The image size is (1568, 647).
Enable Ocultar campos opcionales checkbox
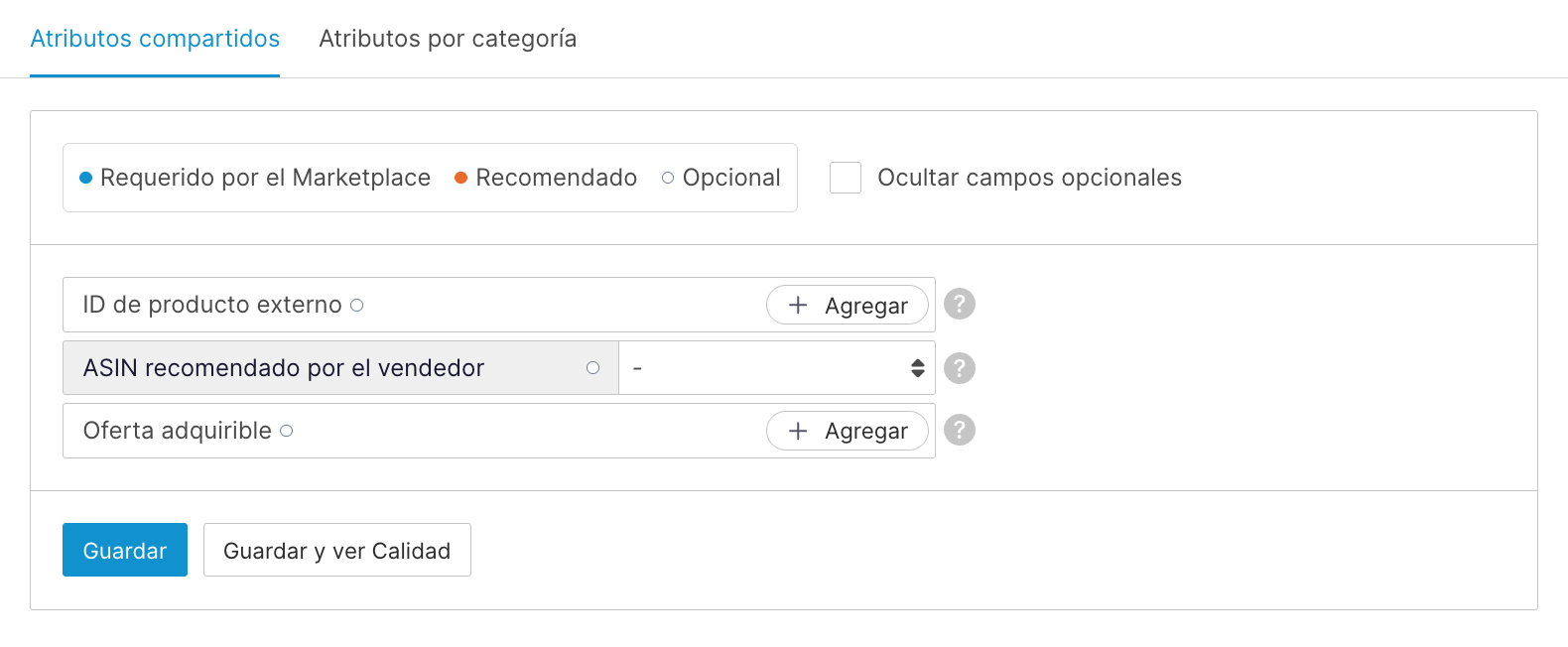coord(846,178)
